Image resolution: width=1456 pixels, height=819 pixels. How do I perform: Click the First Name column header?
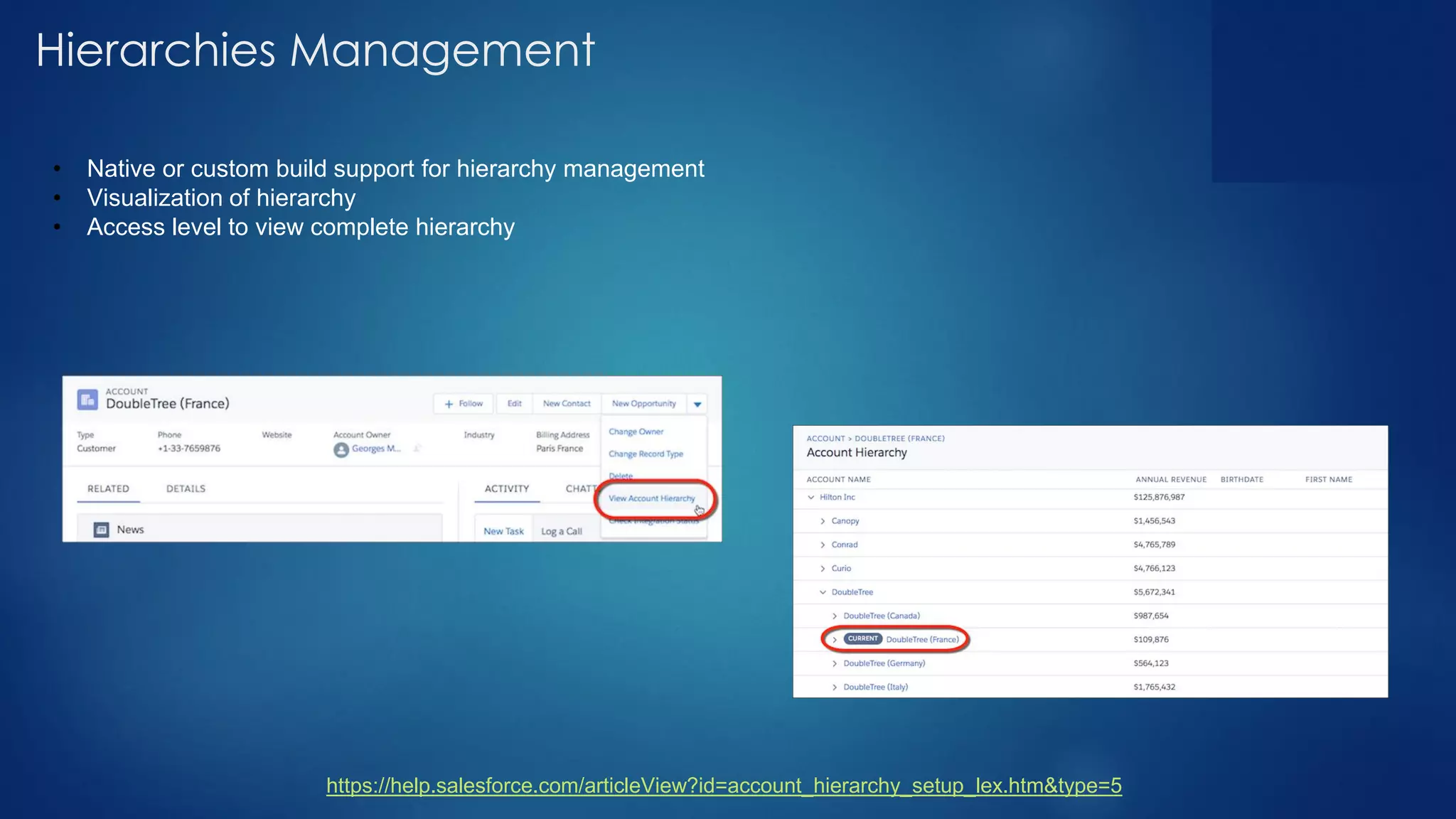[x=1329, y=480]
